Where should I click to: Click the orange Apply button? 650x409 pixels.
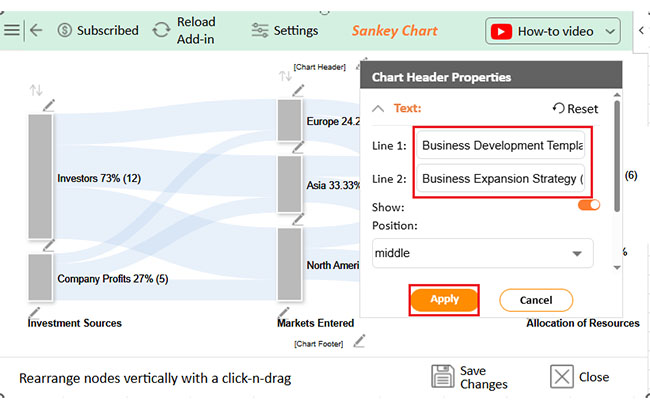tap(444, 300)
